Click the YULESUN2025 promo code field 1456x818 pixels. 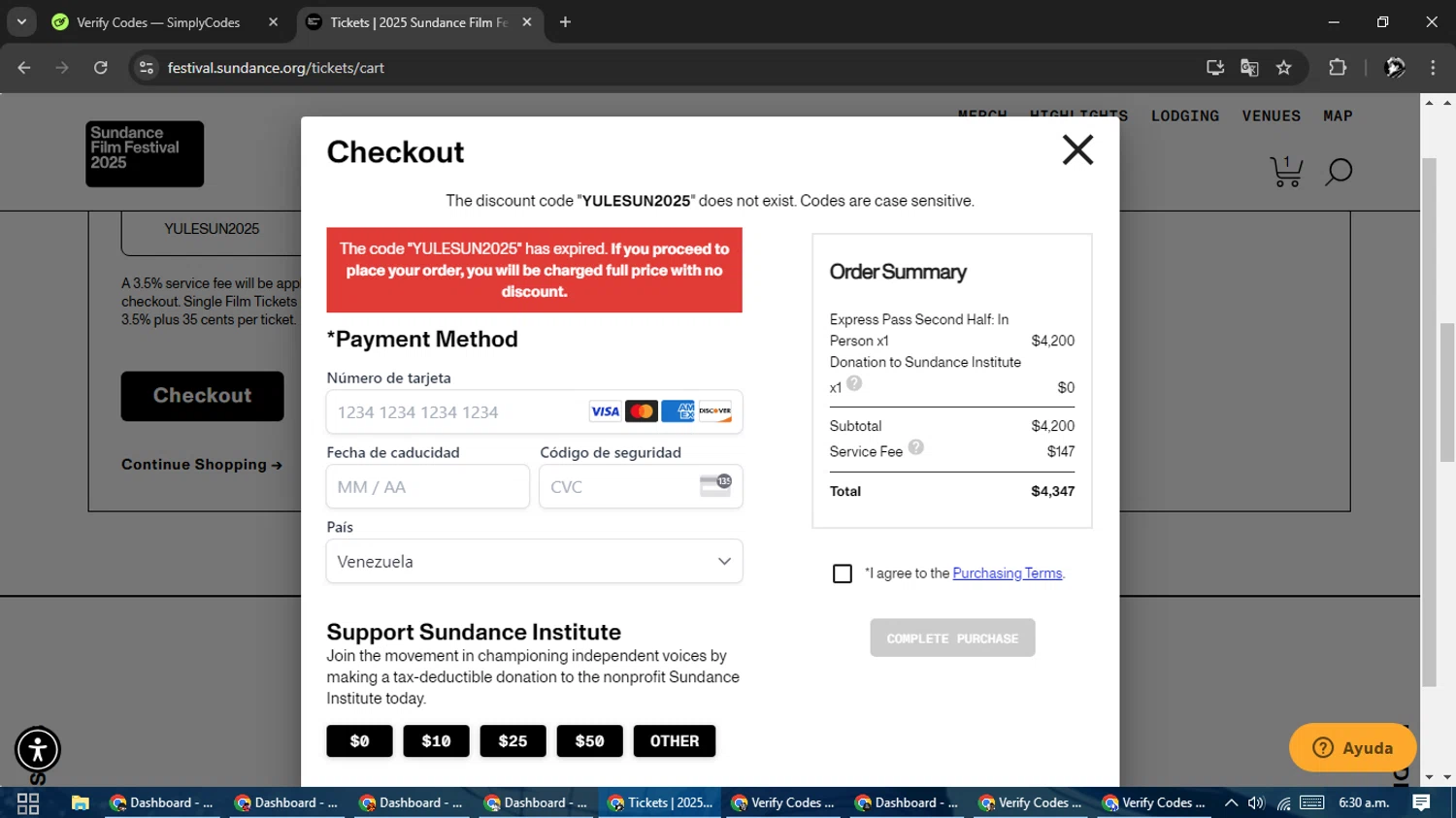click(x=212, y=230)
